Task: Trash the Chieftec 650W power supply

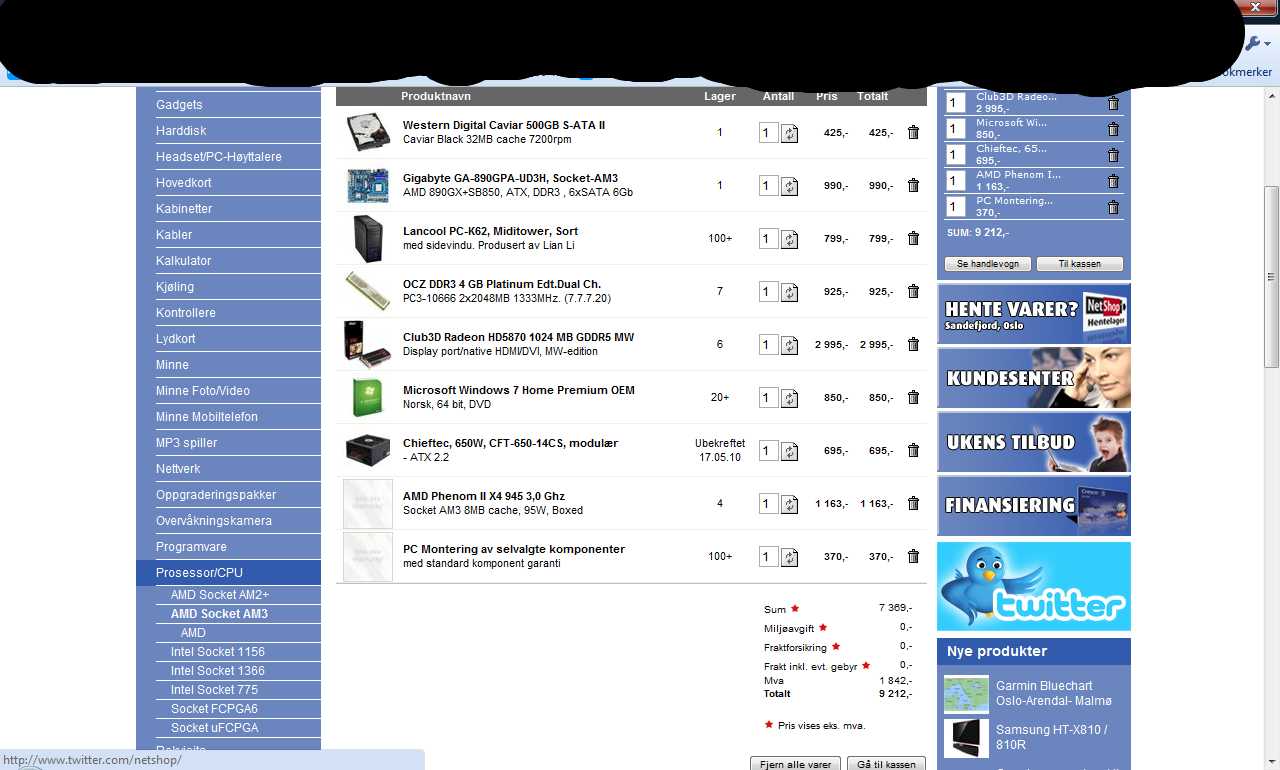Action: click(x=913, y=450)
